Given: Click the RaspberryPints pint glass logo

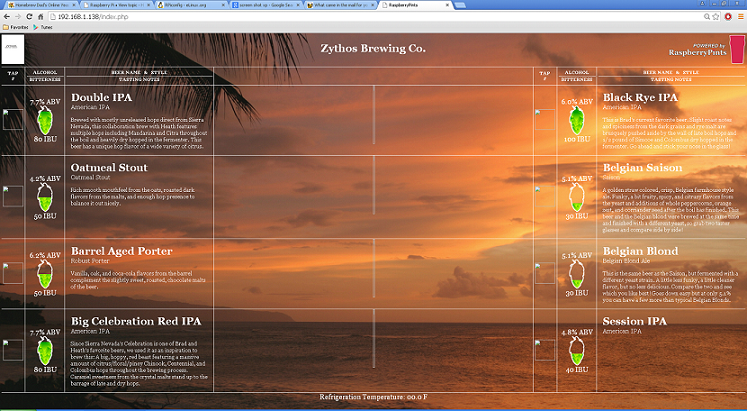Looking at the screenshot, I should [x=737, y=49].
